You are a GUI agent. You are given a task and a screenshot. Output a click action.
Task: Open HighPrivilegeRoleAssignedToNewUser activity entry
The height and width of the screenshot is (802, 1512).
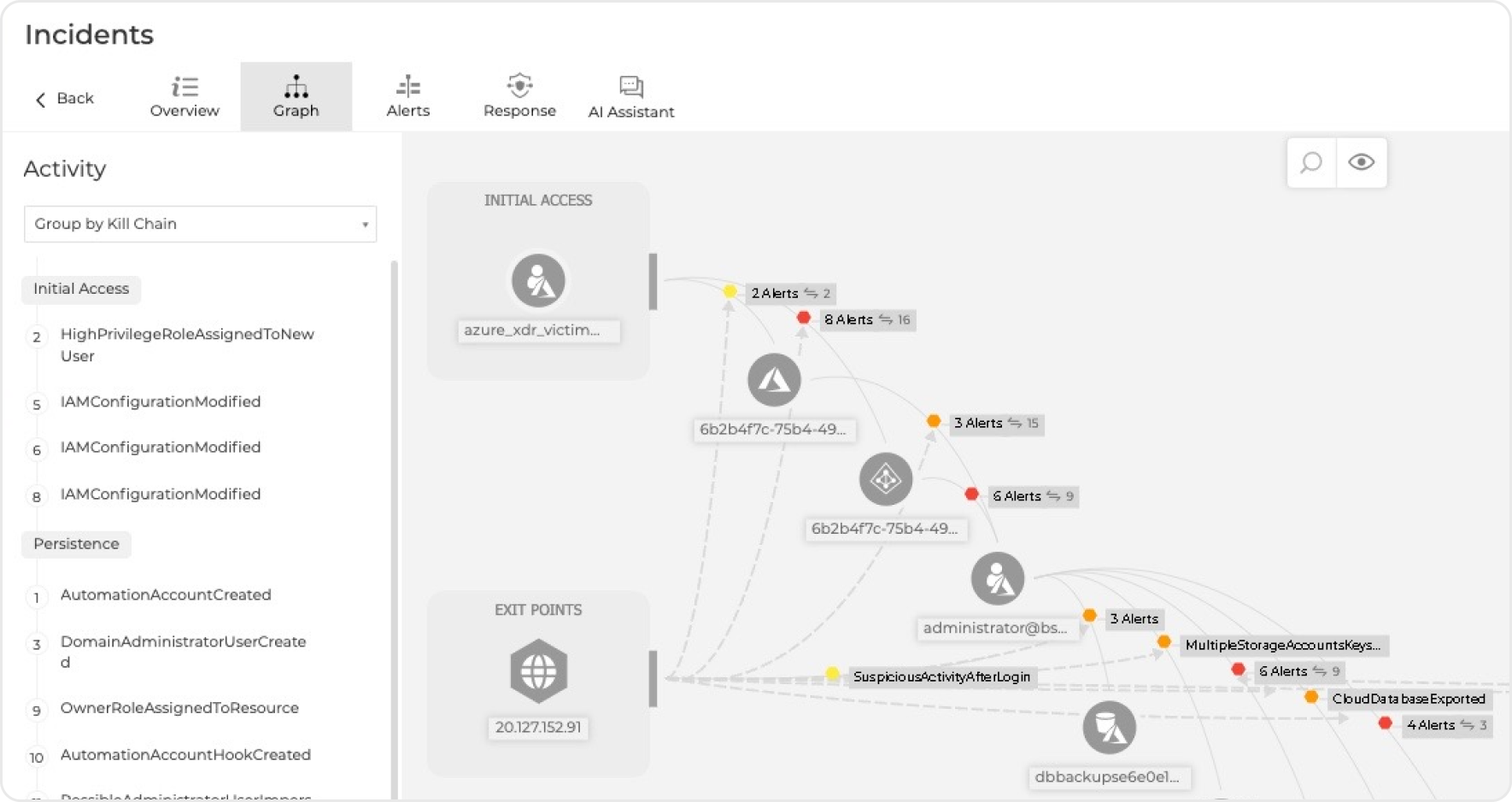click(x=187, y=345)
